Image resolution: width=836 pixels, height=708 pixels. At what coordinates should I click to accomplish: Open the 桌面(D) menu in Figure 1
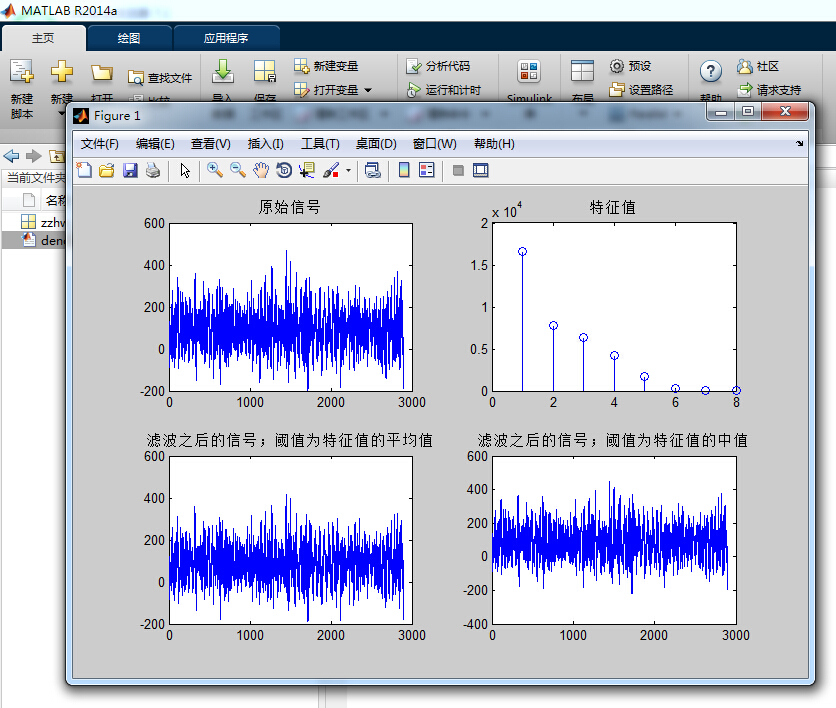(376, 144)
